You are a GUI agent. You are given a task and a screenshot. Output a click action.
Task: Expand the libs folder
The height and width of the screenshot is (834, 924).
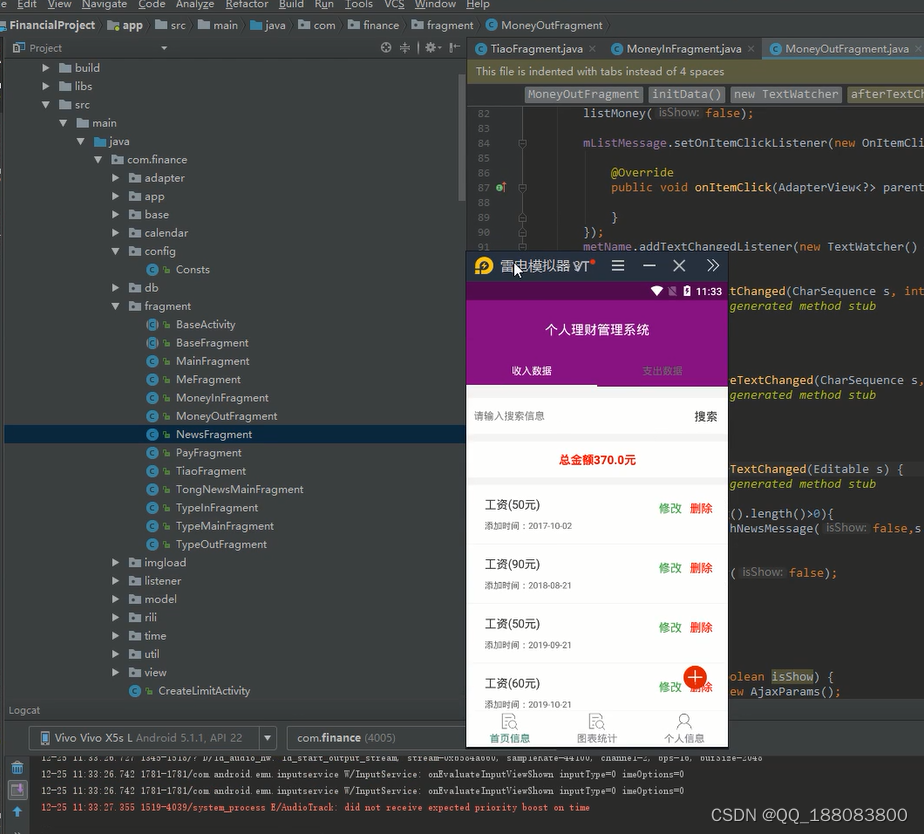(x=46, y=86)
